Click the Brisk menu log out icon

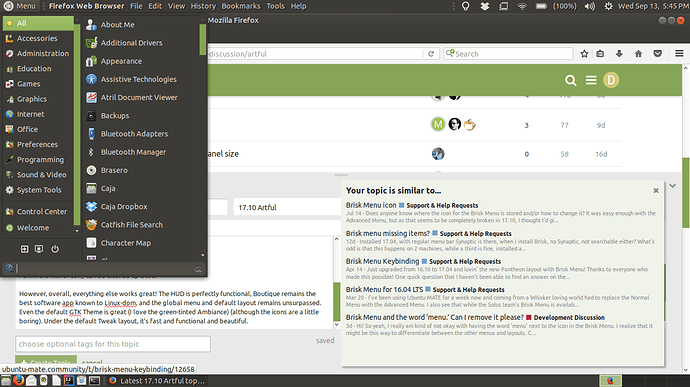click(x=25, y=249)
